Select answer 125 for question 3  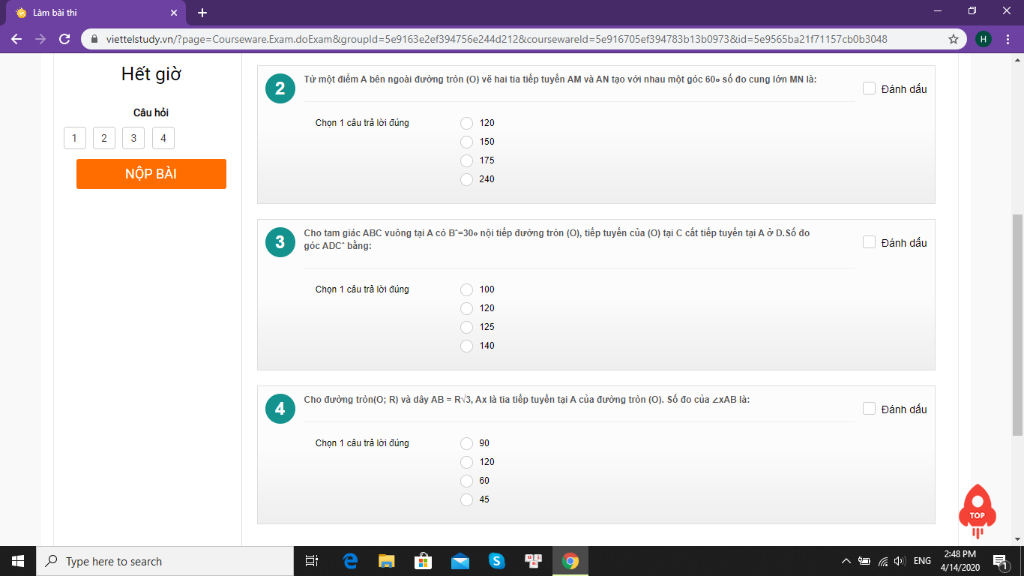466,327
